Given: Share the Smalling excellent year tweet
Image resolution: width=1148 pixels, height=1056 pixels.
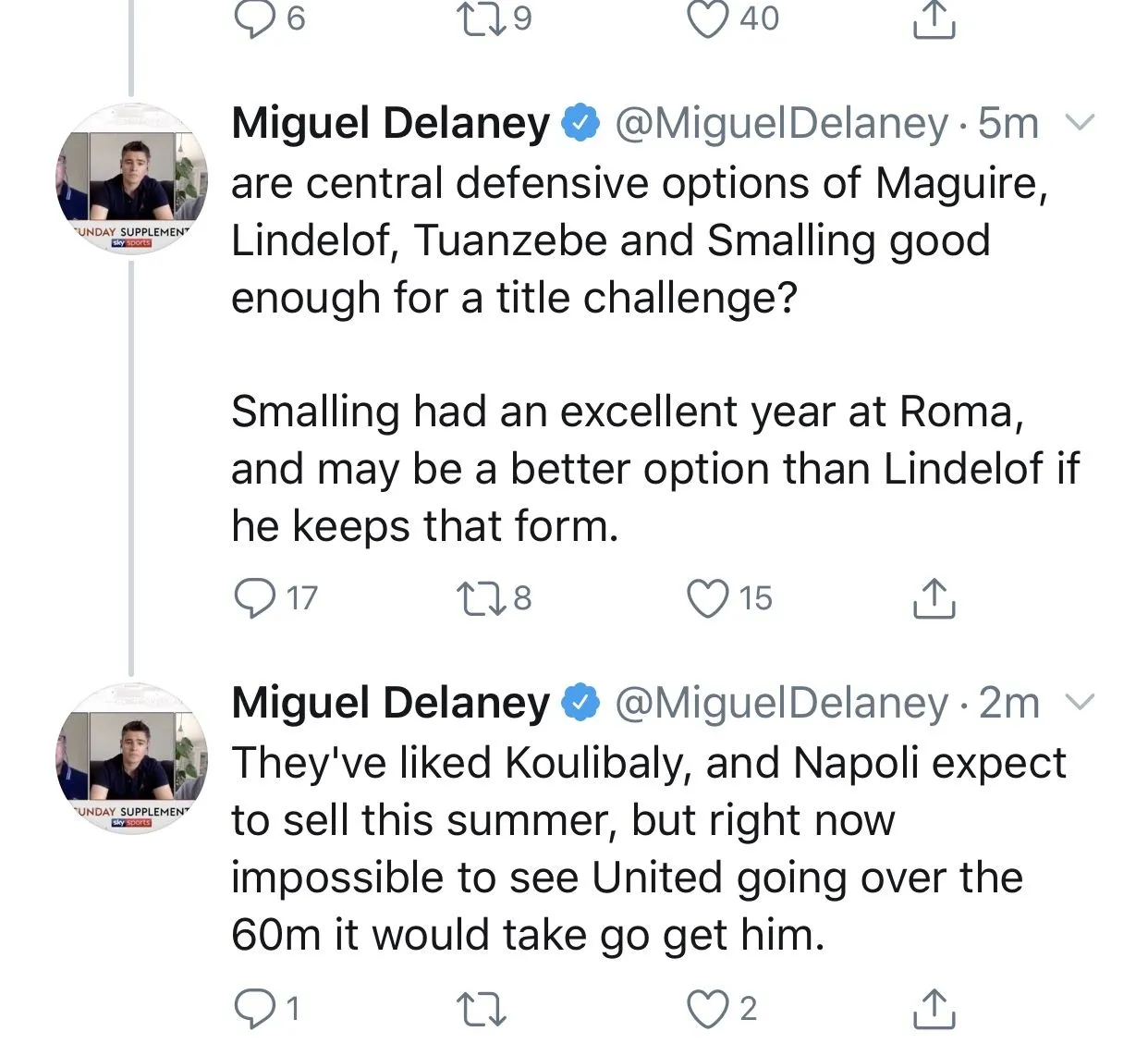Looking at the screenshot, I should 934,598.
